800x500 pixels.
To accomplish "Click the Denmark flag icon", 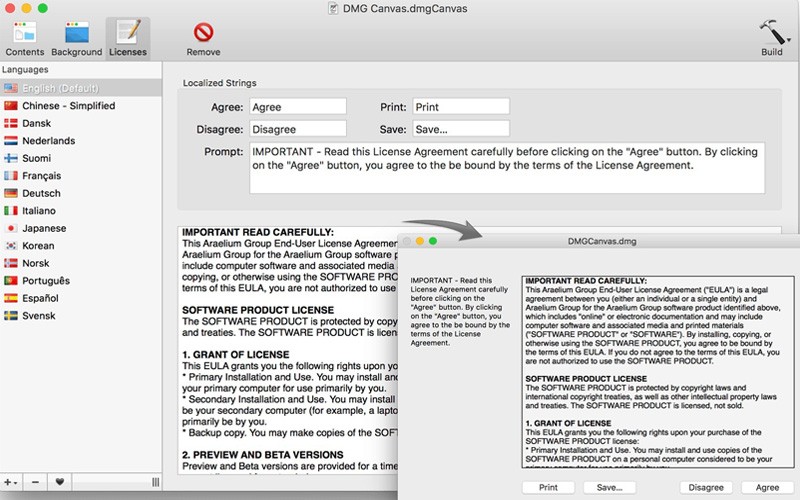I will [x=11, y=123].
